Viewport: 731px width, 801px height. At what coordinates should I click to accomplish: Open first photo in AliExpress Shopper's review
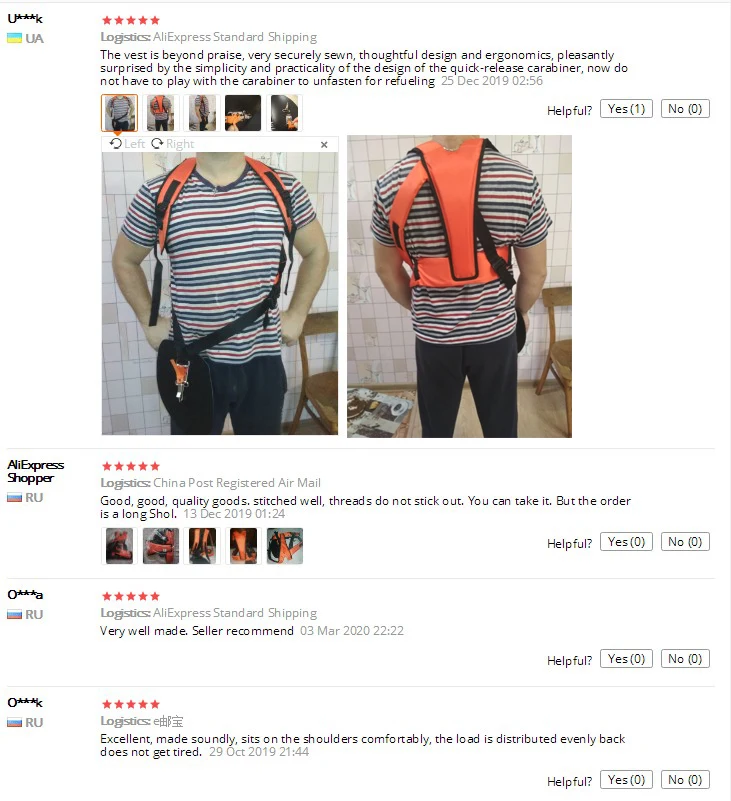120,546
